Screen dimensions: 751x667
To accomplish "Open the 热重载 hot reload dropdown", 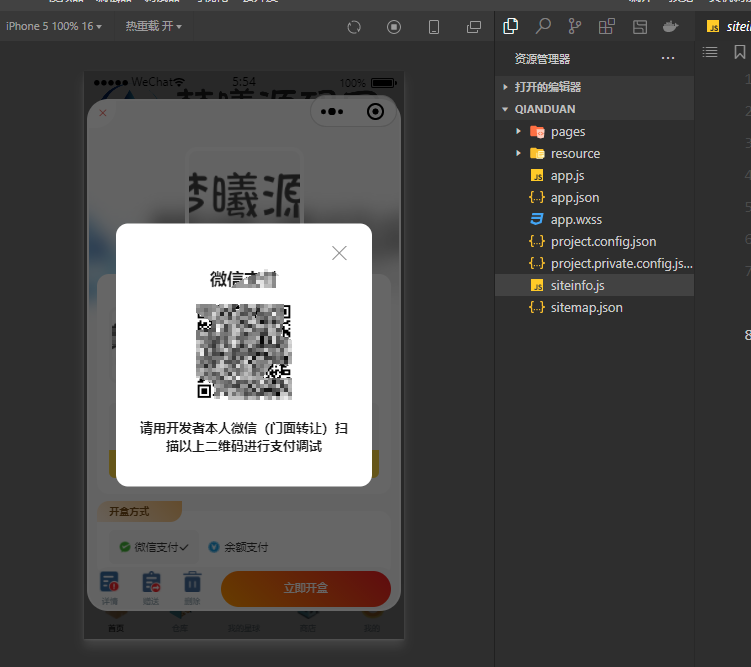I will pyautogui.click(x=153, y=26).
